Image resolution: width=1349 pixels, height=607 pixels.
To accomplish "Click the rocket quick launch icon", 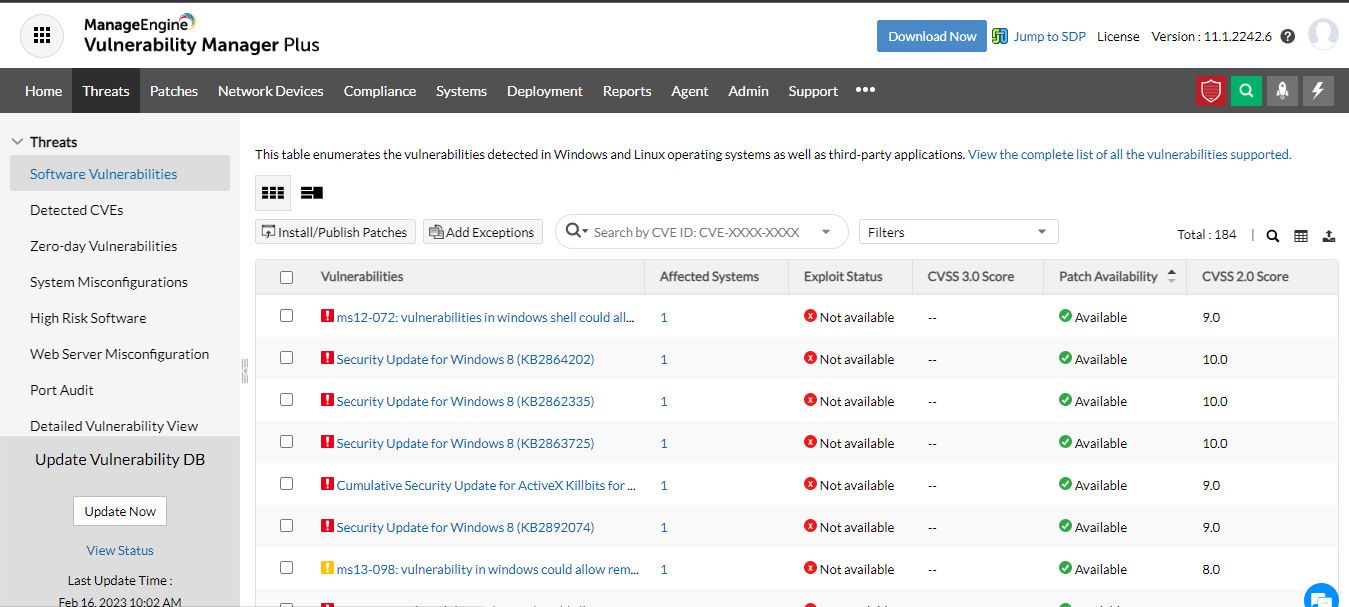I will pos(1282,91).
